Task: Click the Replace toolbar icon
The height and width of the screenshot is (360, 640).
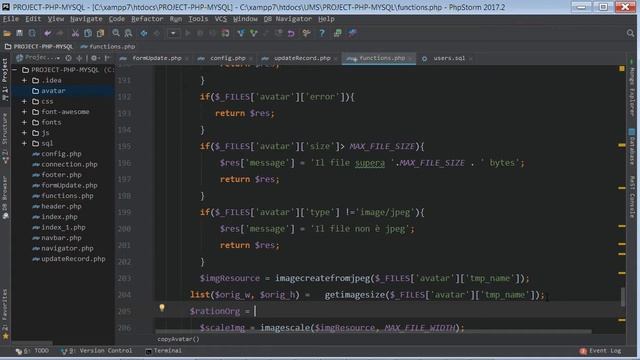Action: 128,33
